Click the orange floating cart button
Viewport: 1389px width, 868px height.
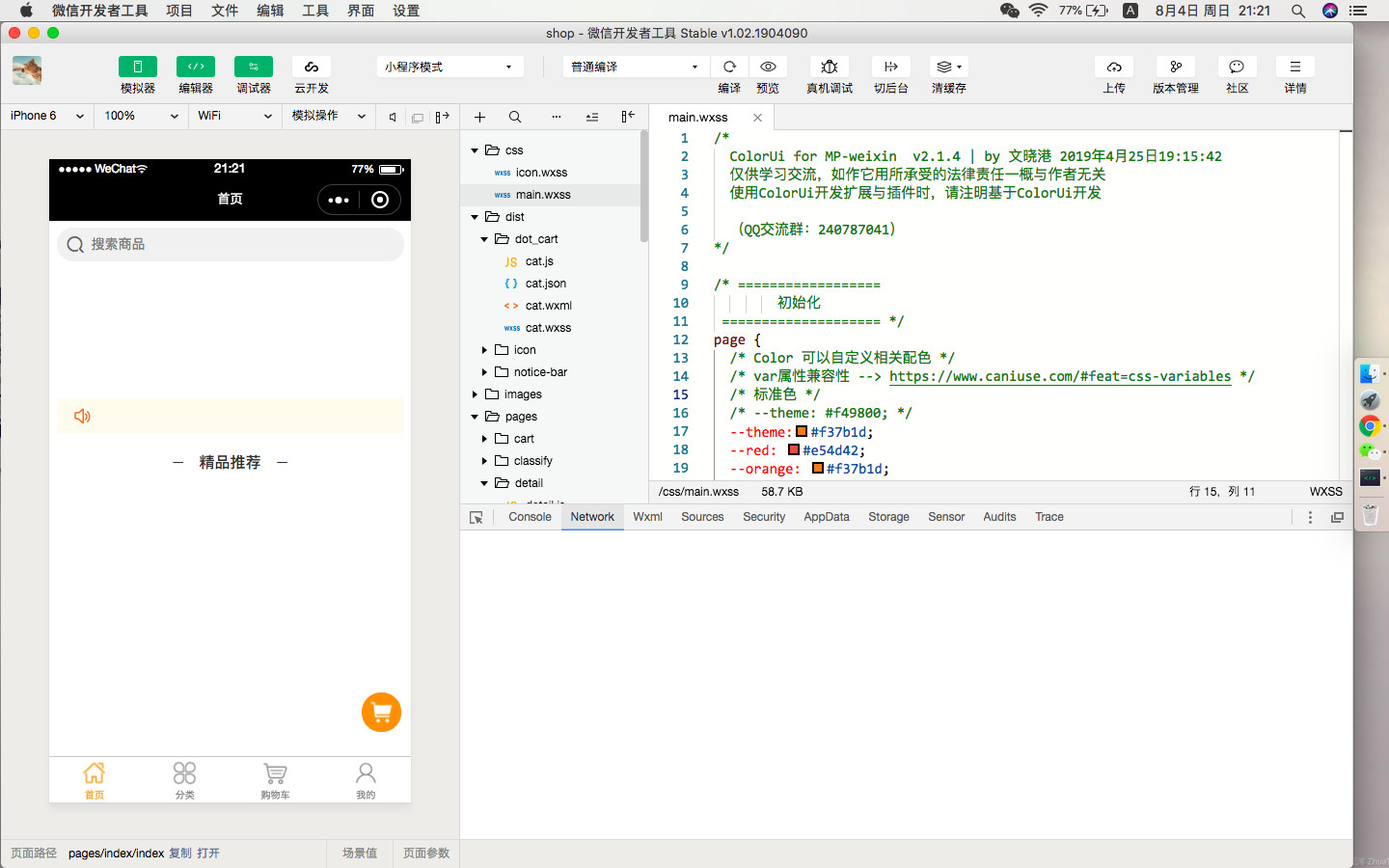(x=381, y=713)
